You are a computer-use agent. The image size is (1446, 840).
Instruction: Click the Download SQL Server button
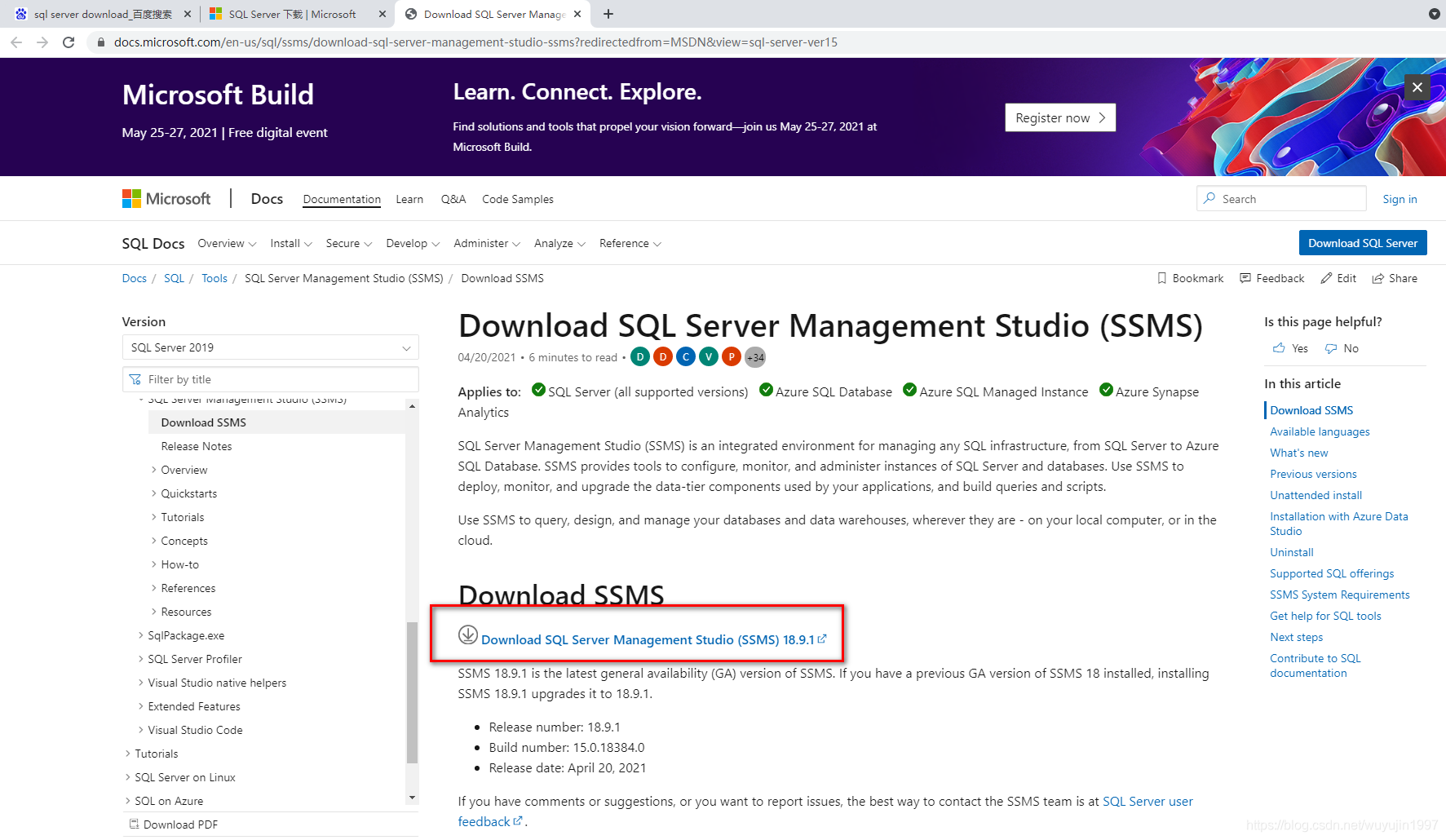click(1363, 243)
